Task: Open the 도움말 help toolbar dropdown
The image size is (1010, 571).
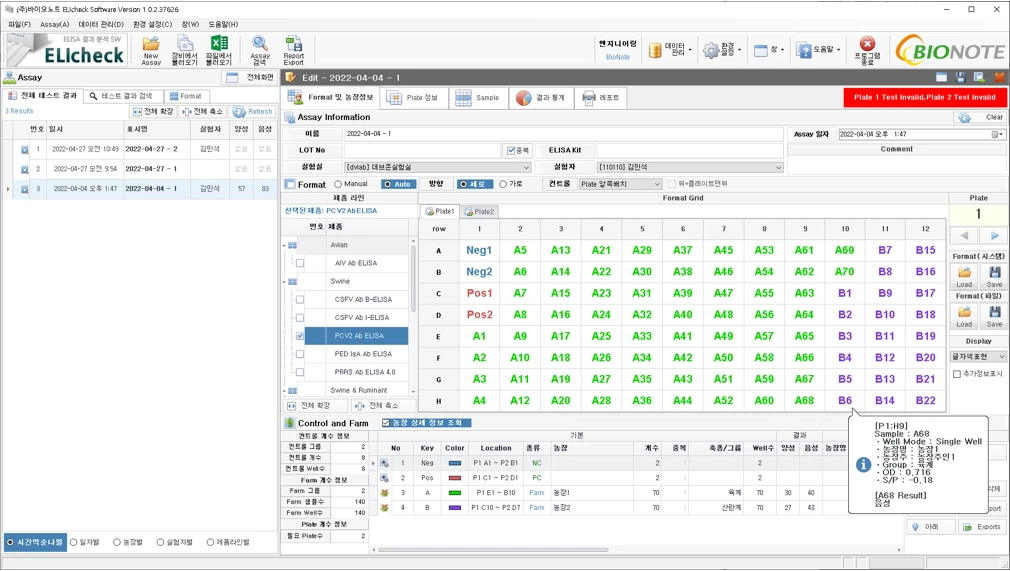Action: tap(818, 50)
